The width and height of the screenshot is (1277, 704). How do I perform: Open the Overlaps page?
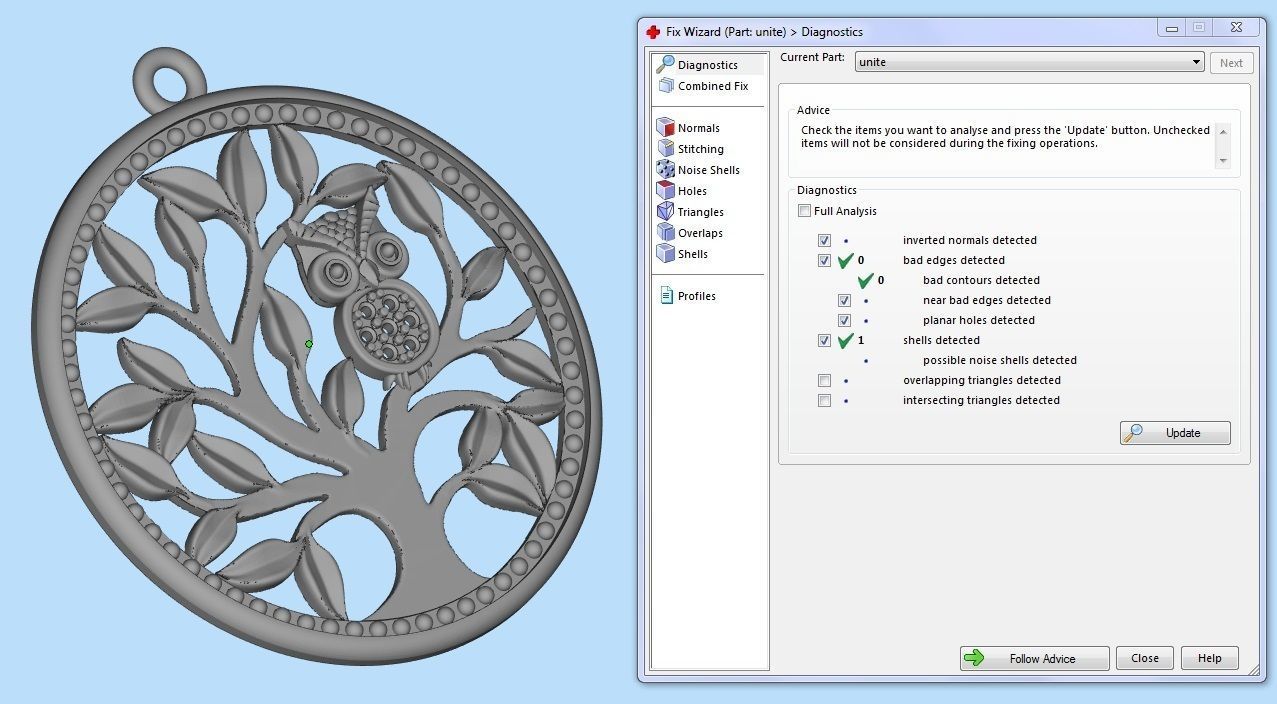pos(700,233)
